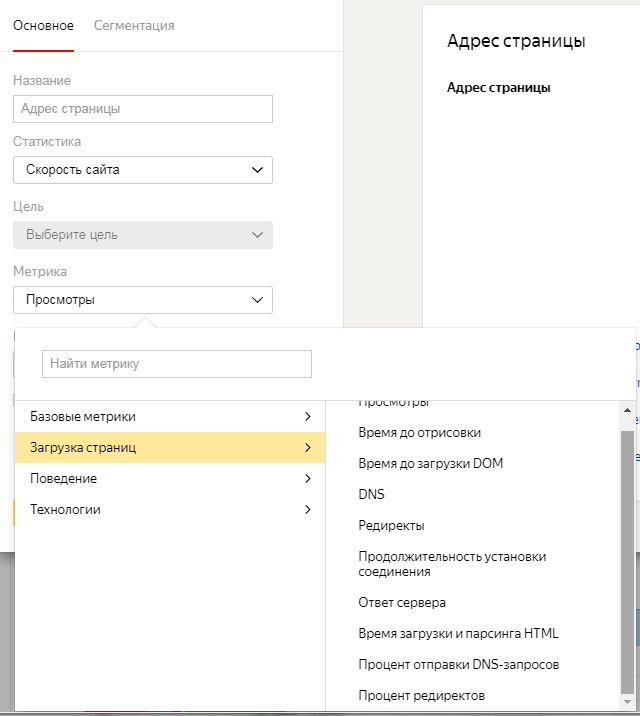This screenshot has width=640, height=716.
Task: Select the Редиректы metric
Action: (x=391, y=525)
